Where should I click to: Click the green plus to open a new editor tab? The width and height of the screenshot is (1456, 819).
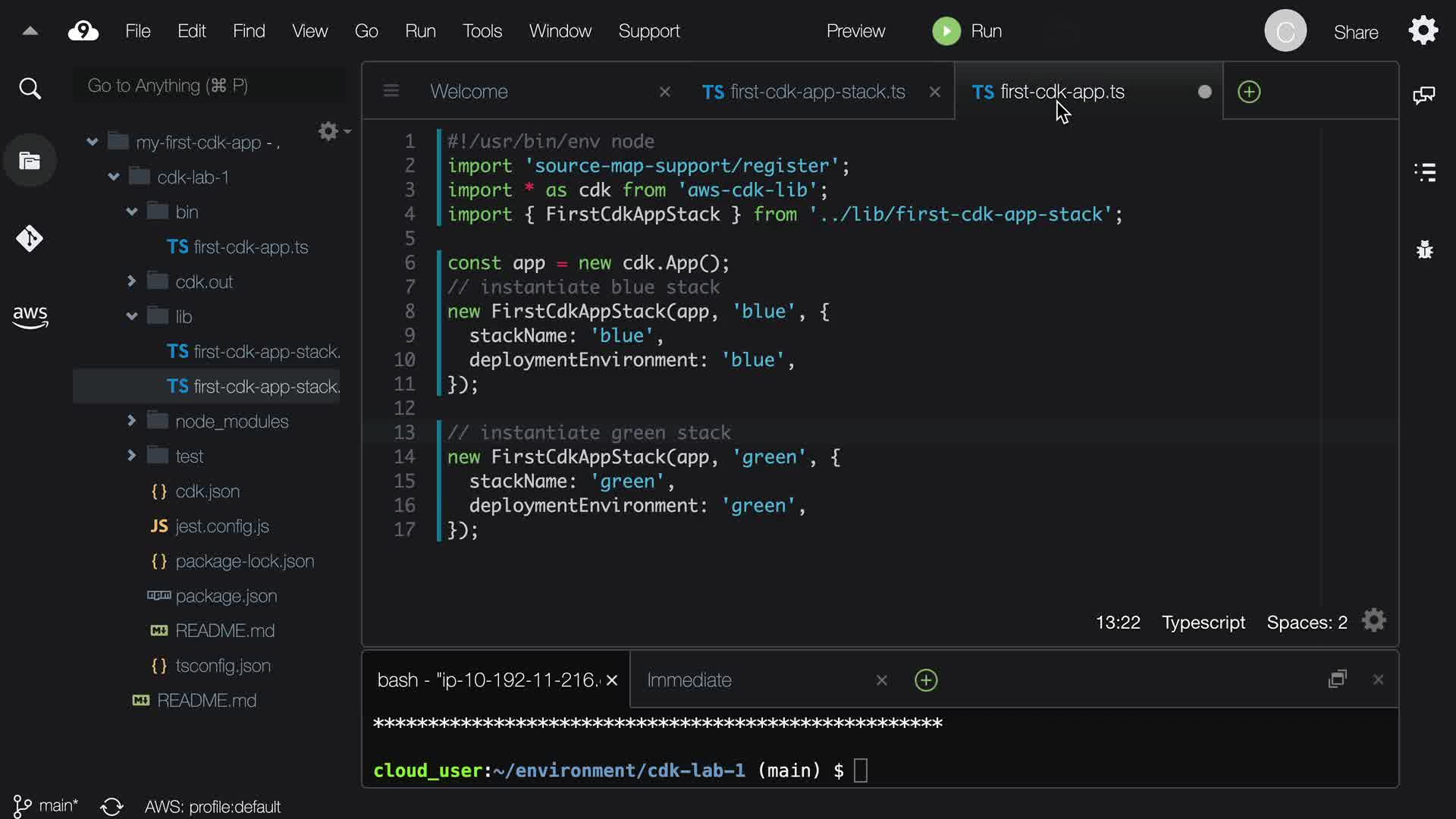tap(1248, 92)
